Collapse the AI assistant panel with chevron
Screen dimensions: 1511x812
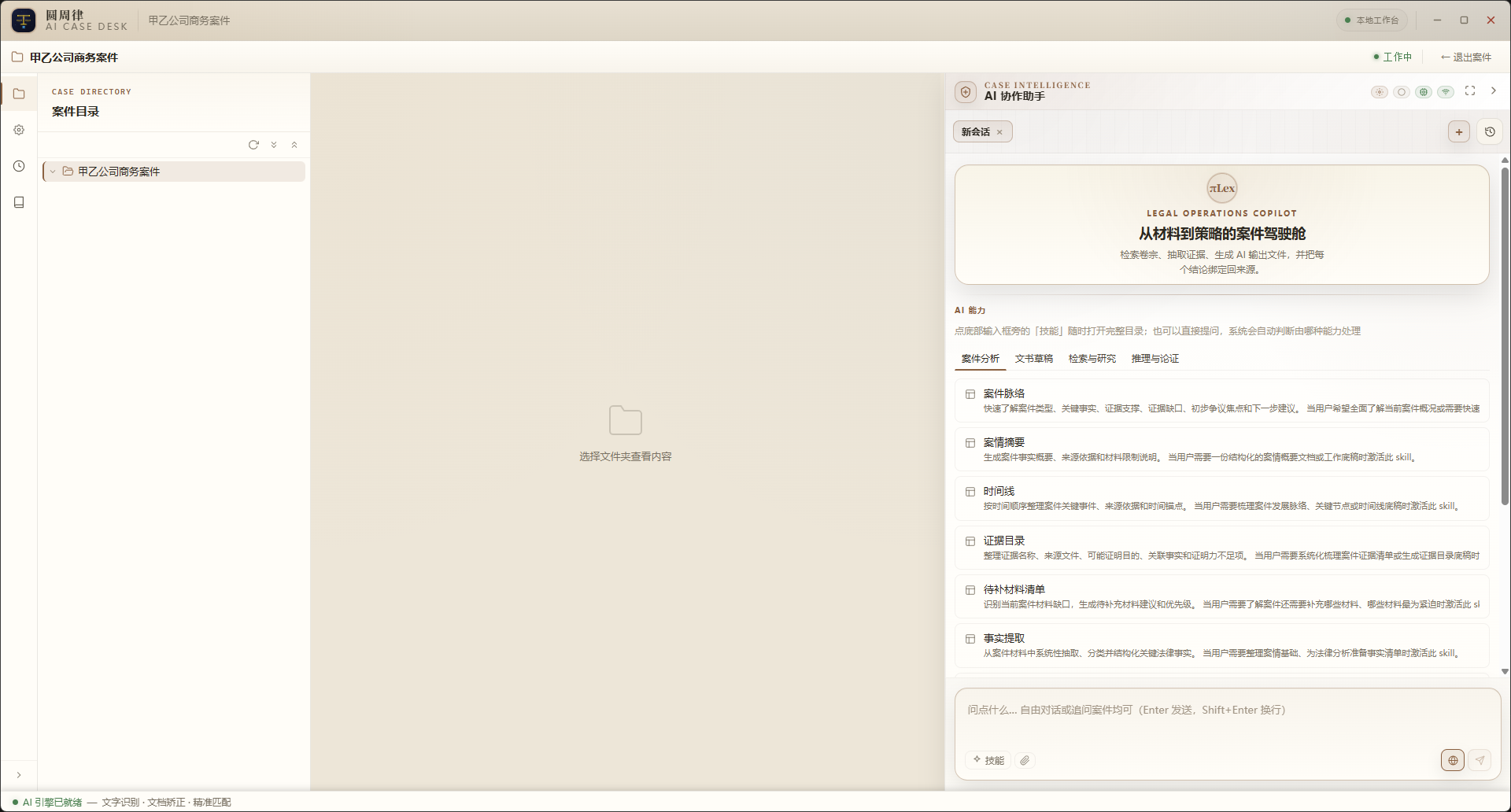coord(1494,91)
